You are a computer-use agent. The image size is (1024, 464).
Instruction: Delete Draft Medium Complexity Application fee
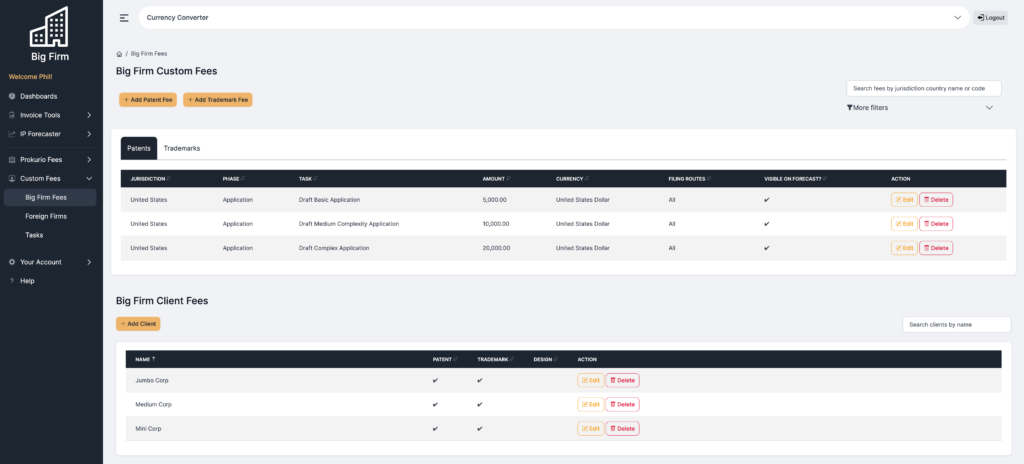[x=936, y=224]
